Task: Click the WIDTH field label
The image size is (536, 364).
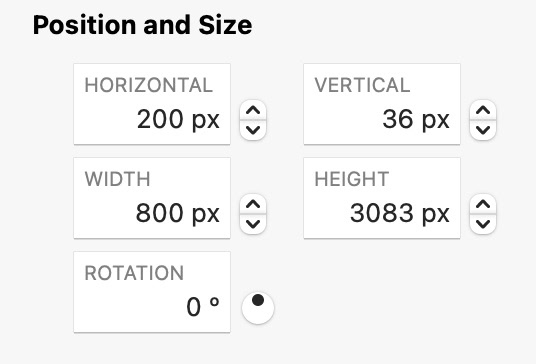Action: coord(117,179)
